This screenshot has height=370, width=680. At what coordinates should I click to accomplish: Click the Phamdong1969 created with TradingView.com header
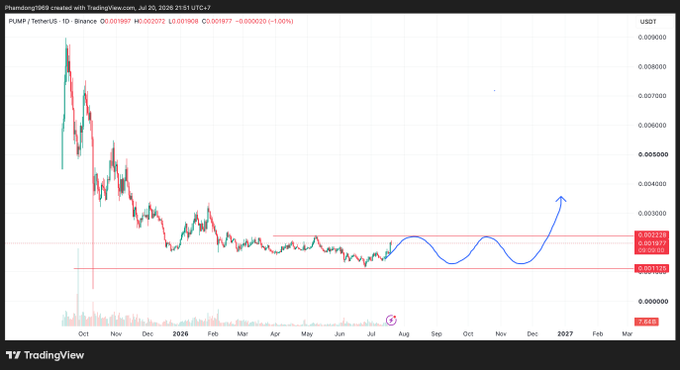(x=108, y=8)
